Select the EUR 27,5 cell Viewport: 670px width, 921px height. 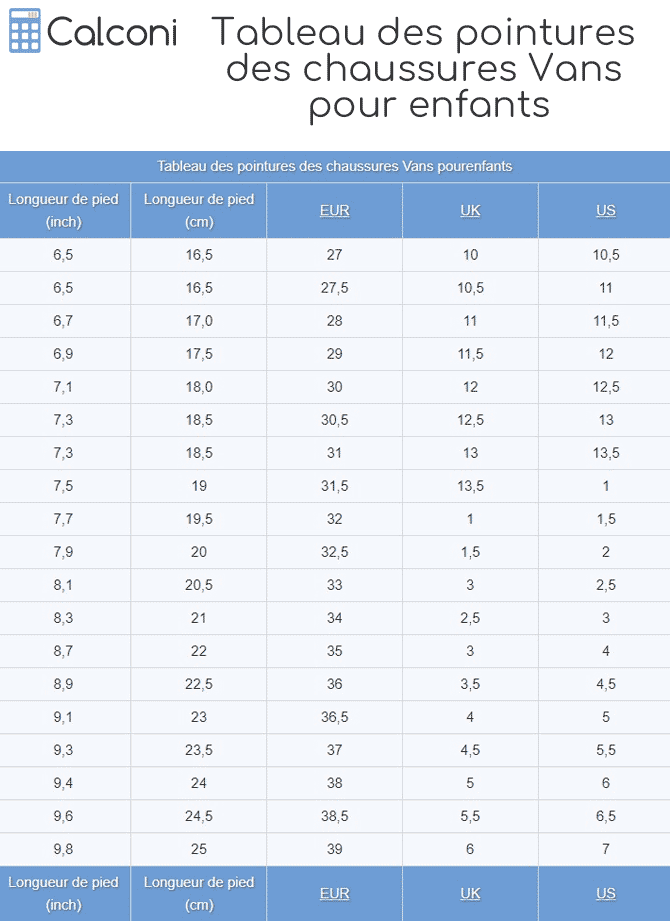tap(334, 288)
